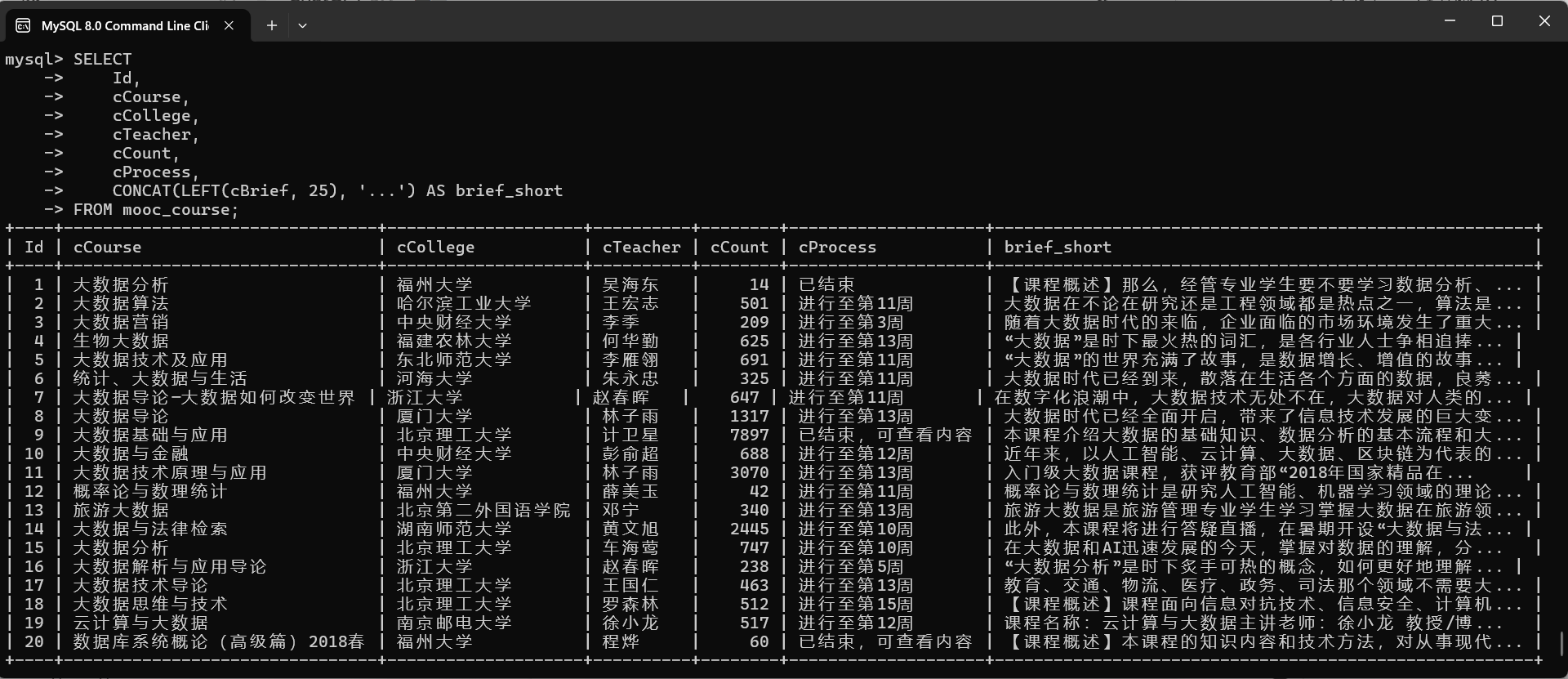Click college 北京第二外国语学院
The height and width of the screenshot is (679, 1568).
click(x=483, y=510)
